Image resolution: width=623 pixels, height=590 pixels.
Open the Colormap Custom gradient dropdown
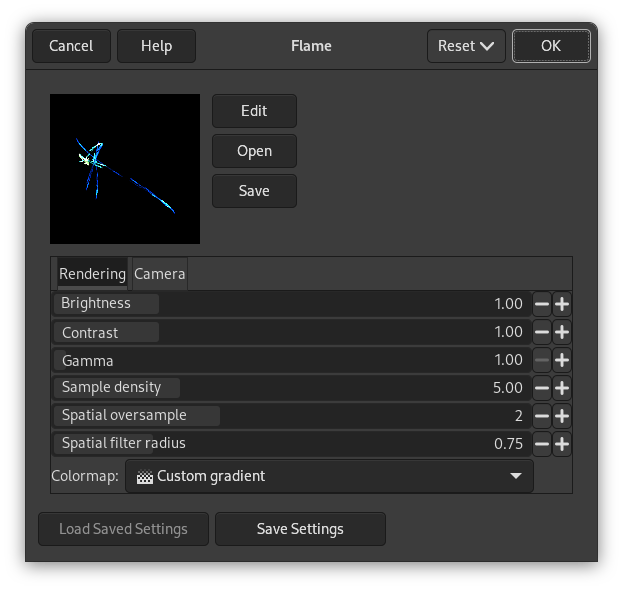coord(329,476)
